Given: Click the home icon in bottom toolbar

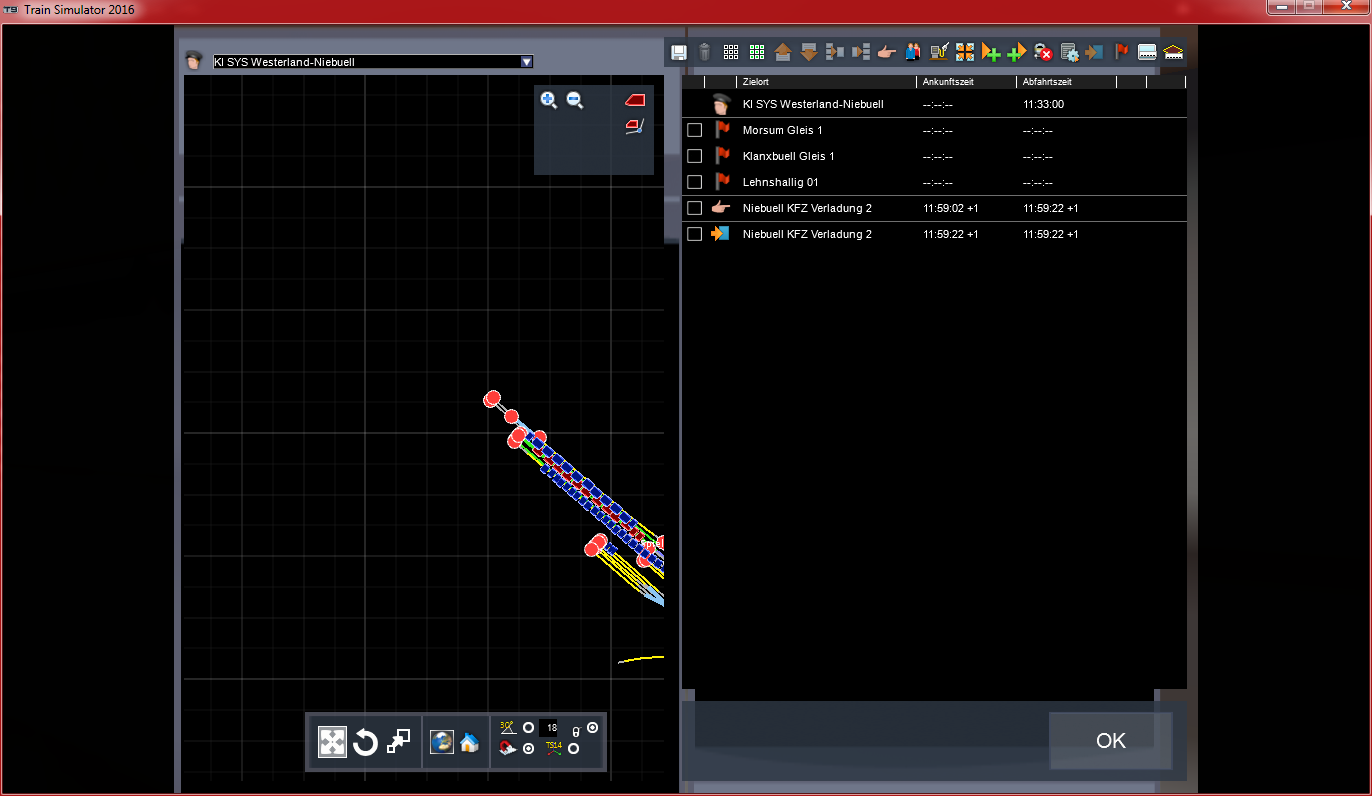Looking at the screenshot, I should pyautogui.click(x=469, y=742).
